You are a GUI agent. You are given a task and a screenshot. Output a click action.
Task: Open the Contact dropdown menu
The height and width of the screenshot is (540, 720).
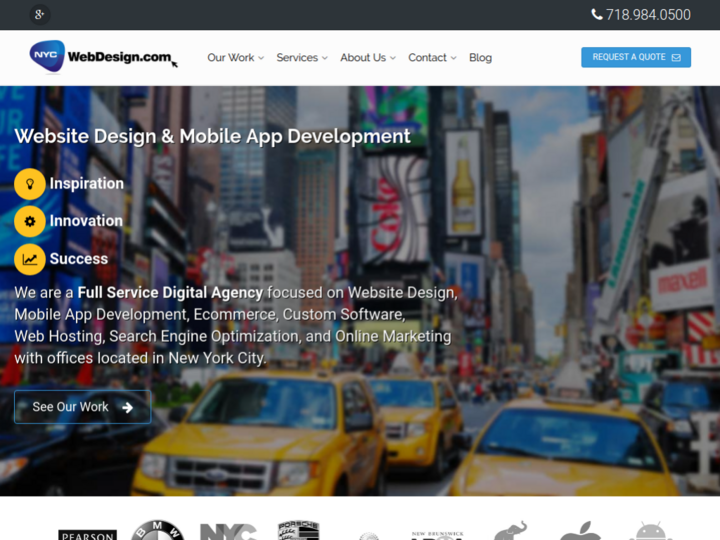(432, 58)
